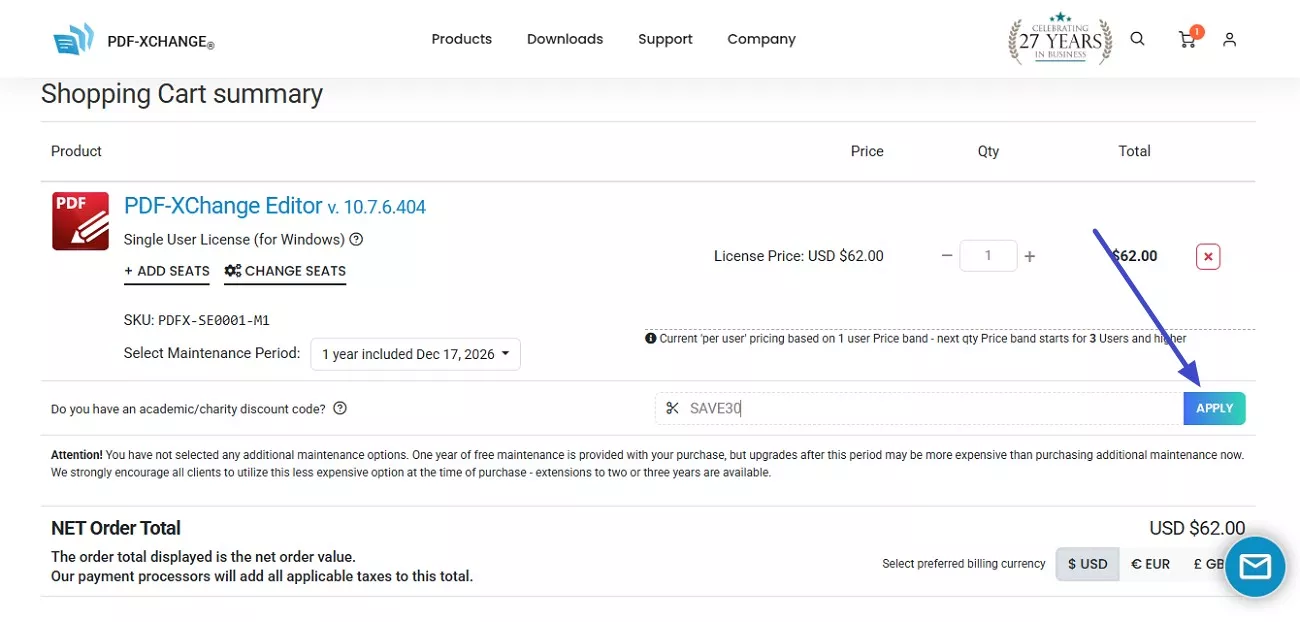Open the Products menu
This screenshot has height=622, width=1300.
[x=461, y=39]
